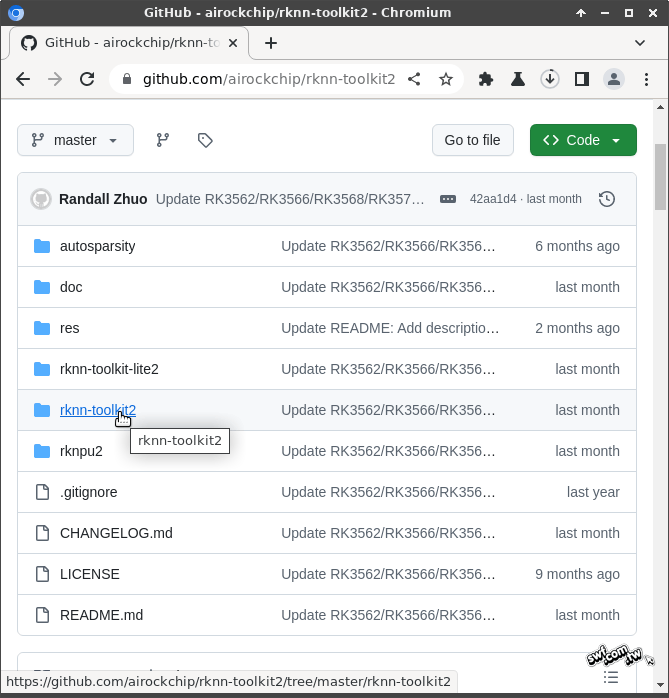Click the '6 months ago' timestamp
The height and width of the screenshot is (698, 669).
577,246
